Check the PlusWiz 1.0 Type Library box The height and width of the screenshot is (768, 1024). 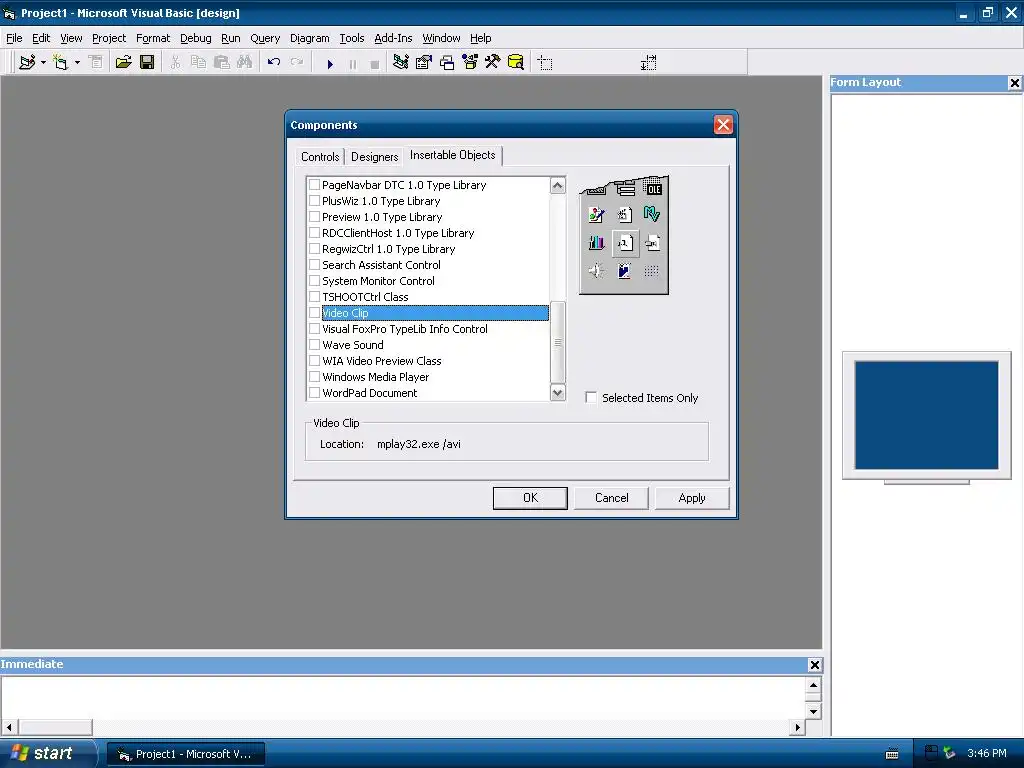click(x=314, y=201)
